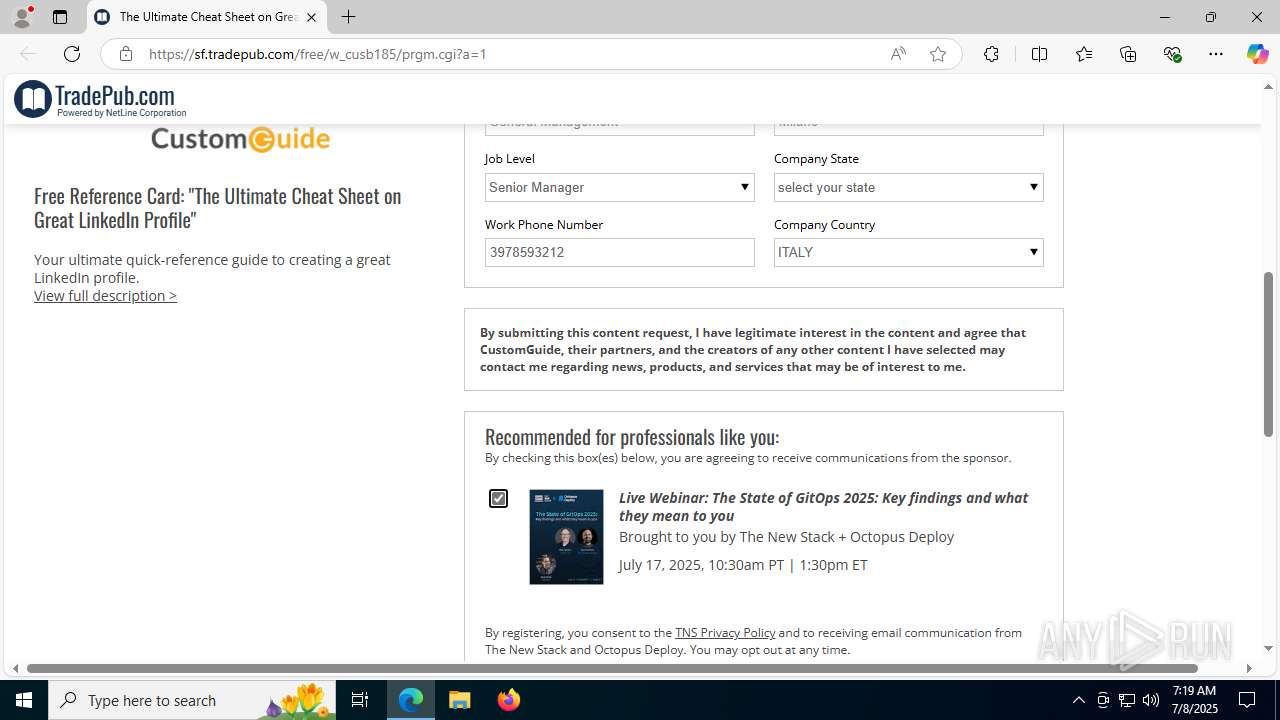
Task: Open Browser essentials icon
Action: (x=1173, y=54)
